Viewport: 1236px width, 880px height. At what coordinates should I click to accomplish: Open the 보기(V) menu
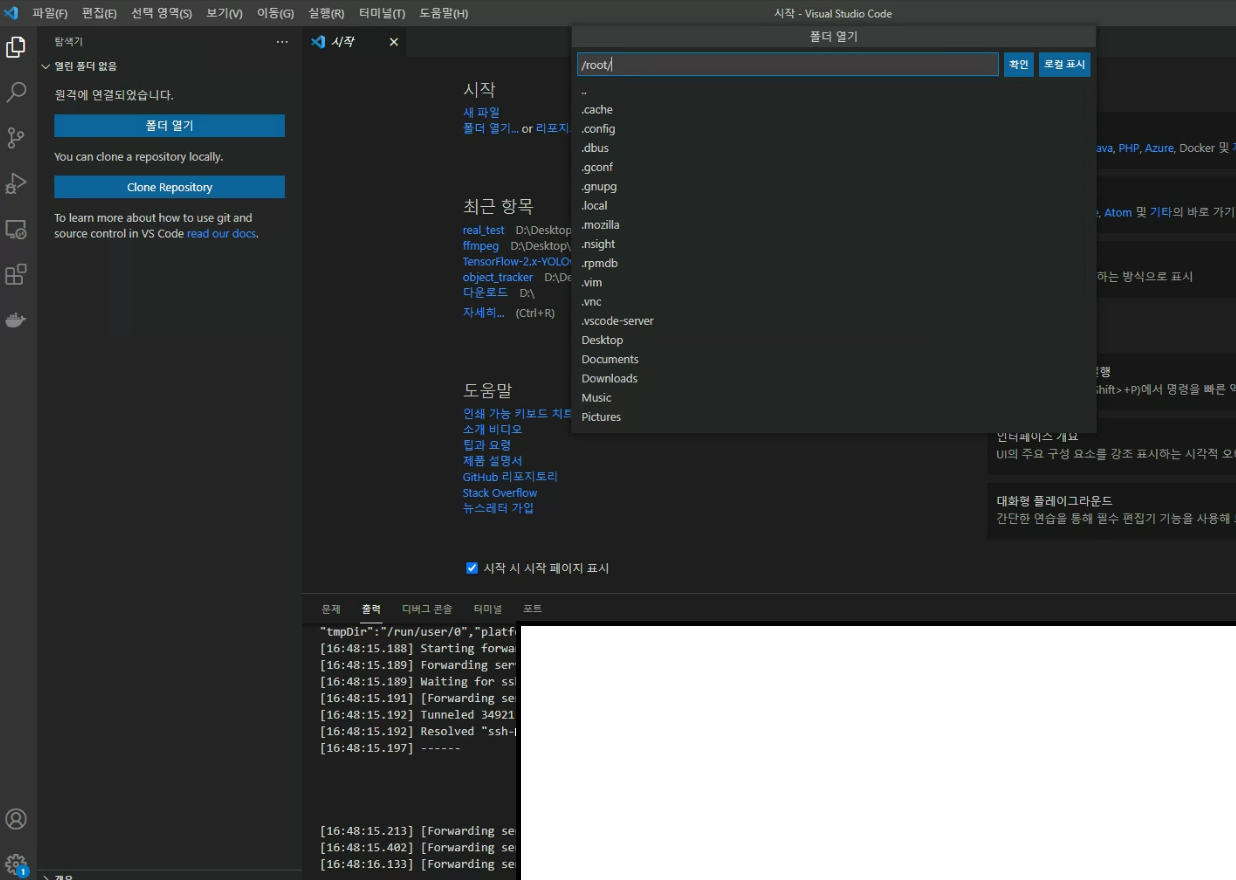tap(225, 13)
